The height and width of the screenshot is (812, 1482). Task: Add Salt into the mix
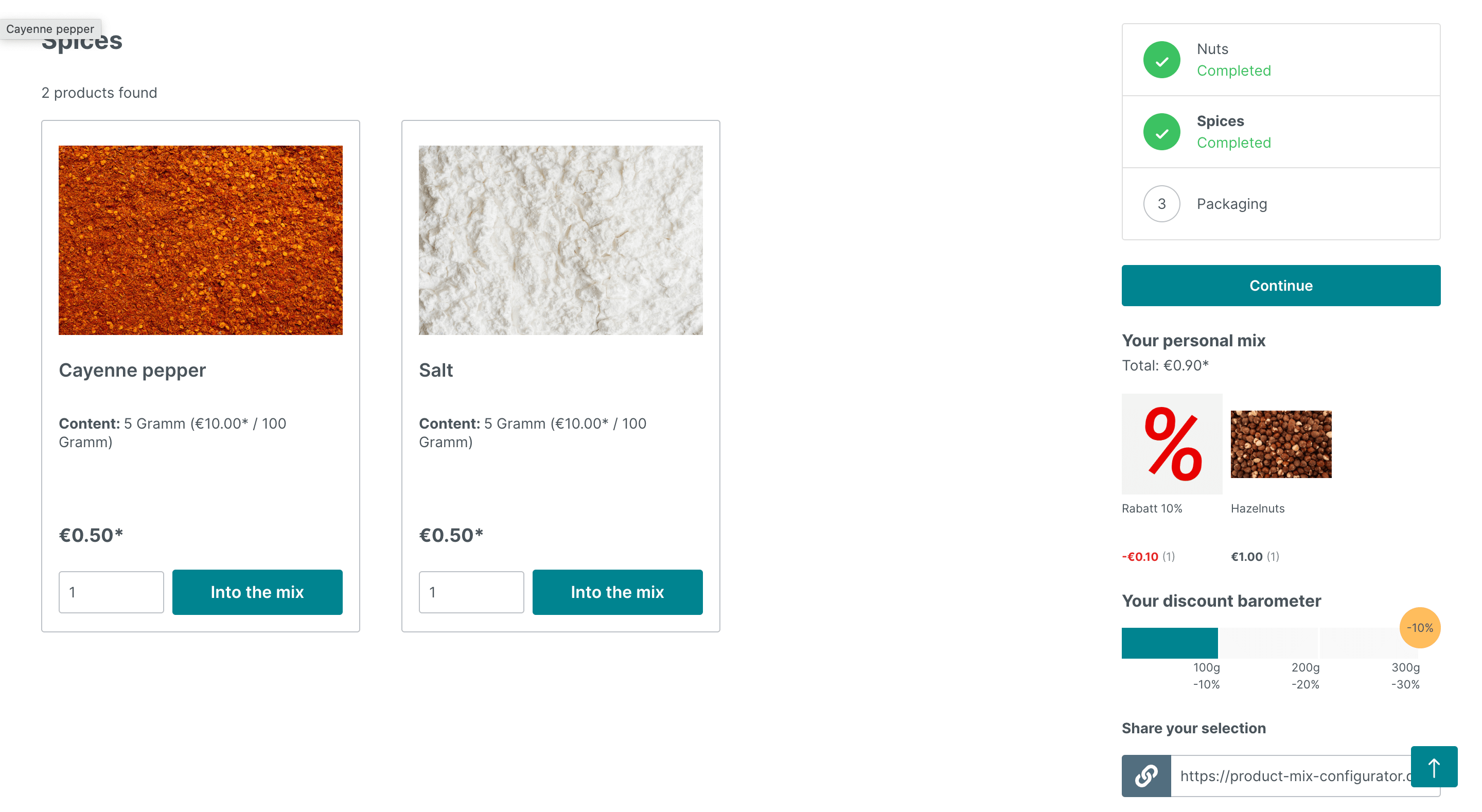[617, 592]
